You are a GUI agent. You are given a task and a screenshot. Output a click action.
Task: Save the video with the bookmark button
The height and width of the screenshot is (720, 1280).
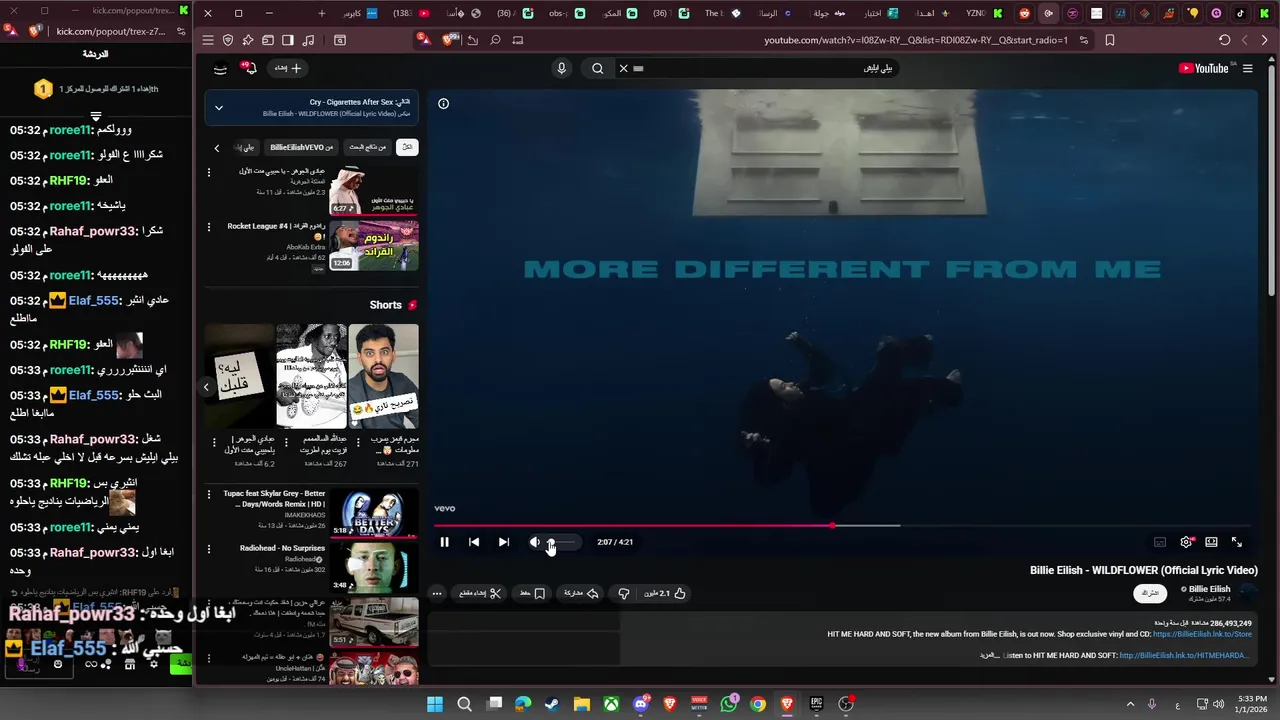coord(533,593)
